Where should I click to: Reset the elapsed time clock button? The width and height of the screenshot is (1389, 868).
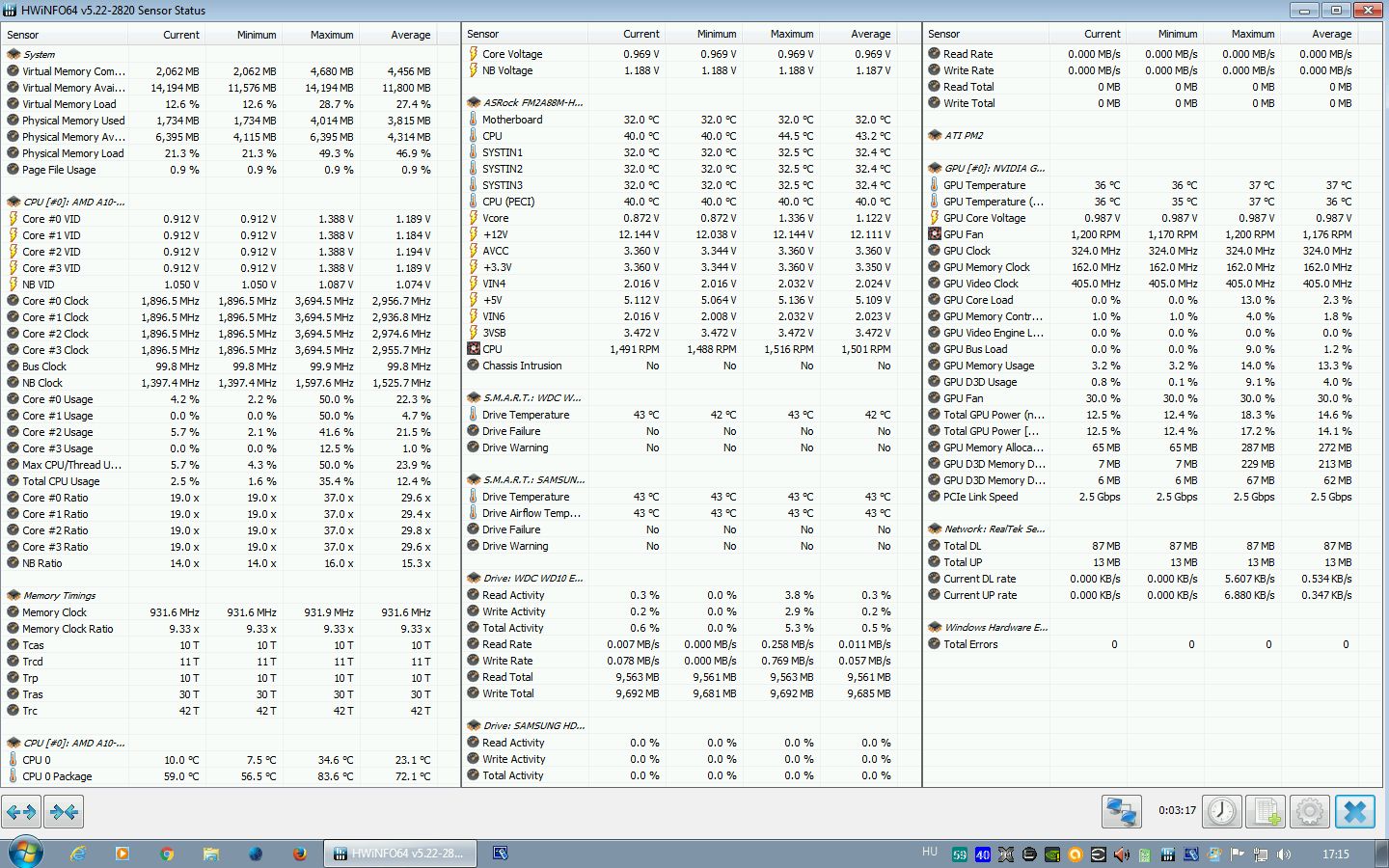pos(1222,811)
